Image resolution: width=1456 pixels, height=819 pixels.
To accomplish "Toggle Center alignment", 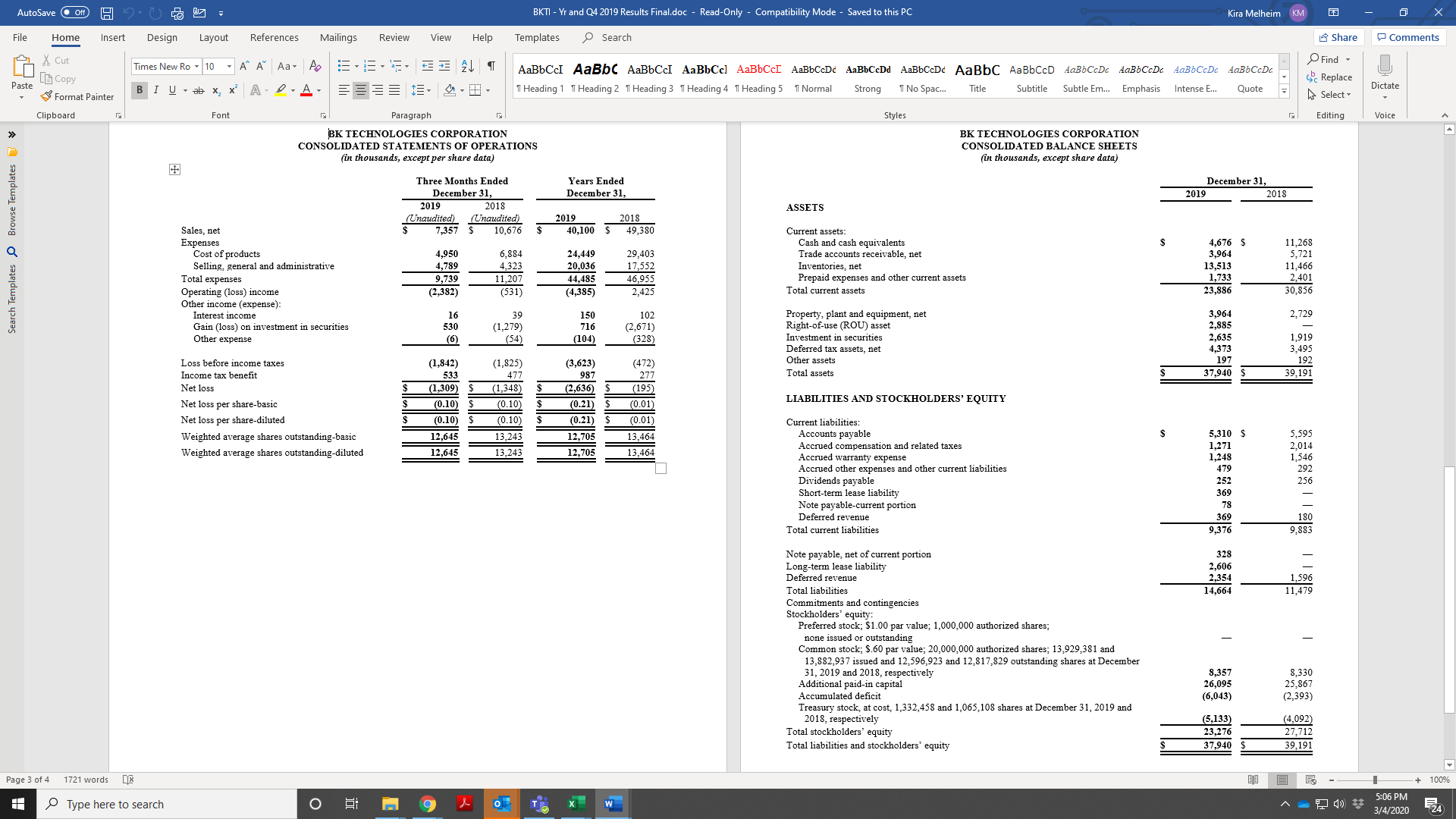I will coord(361,90).
